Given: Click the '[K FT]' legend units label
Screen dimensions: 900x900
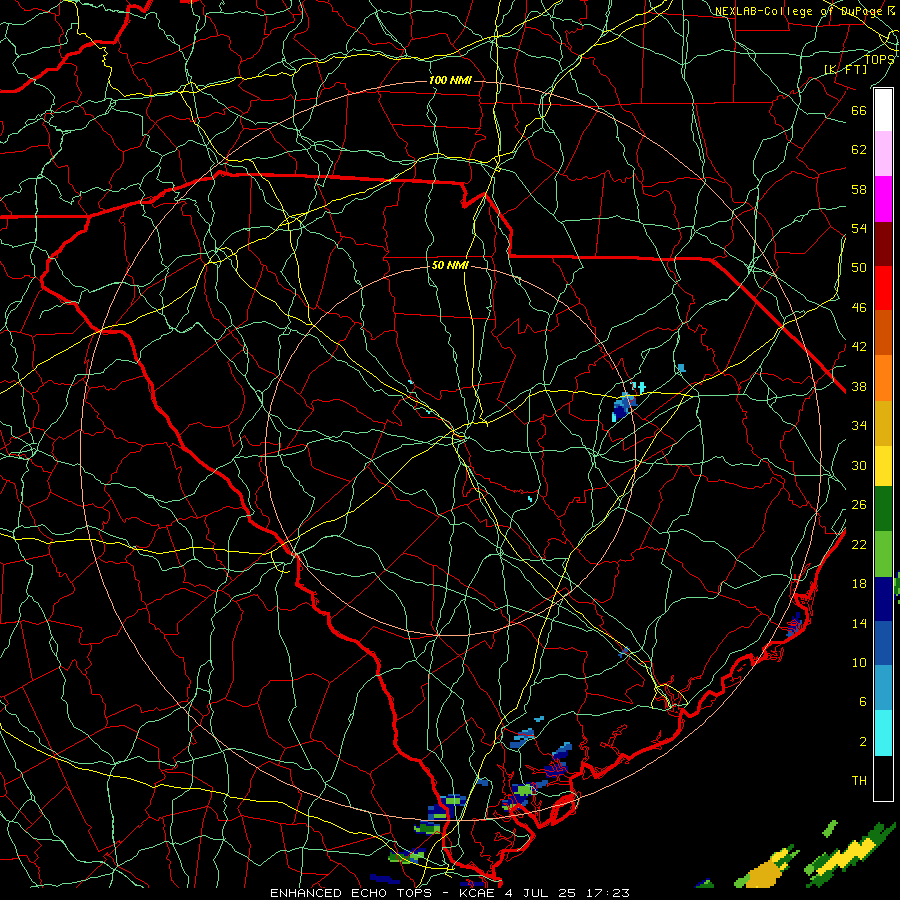Looking at the screenshot, I should [x=845, y=69].
